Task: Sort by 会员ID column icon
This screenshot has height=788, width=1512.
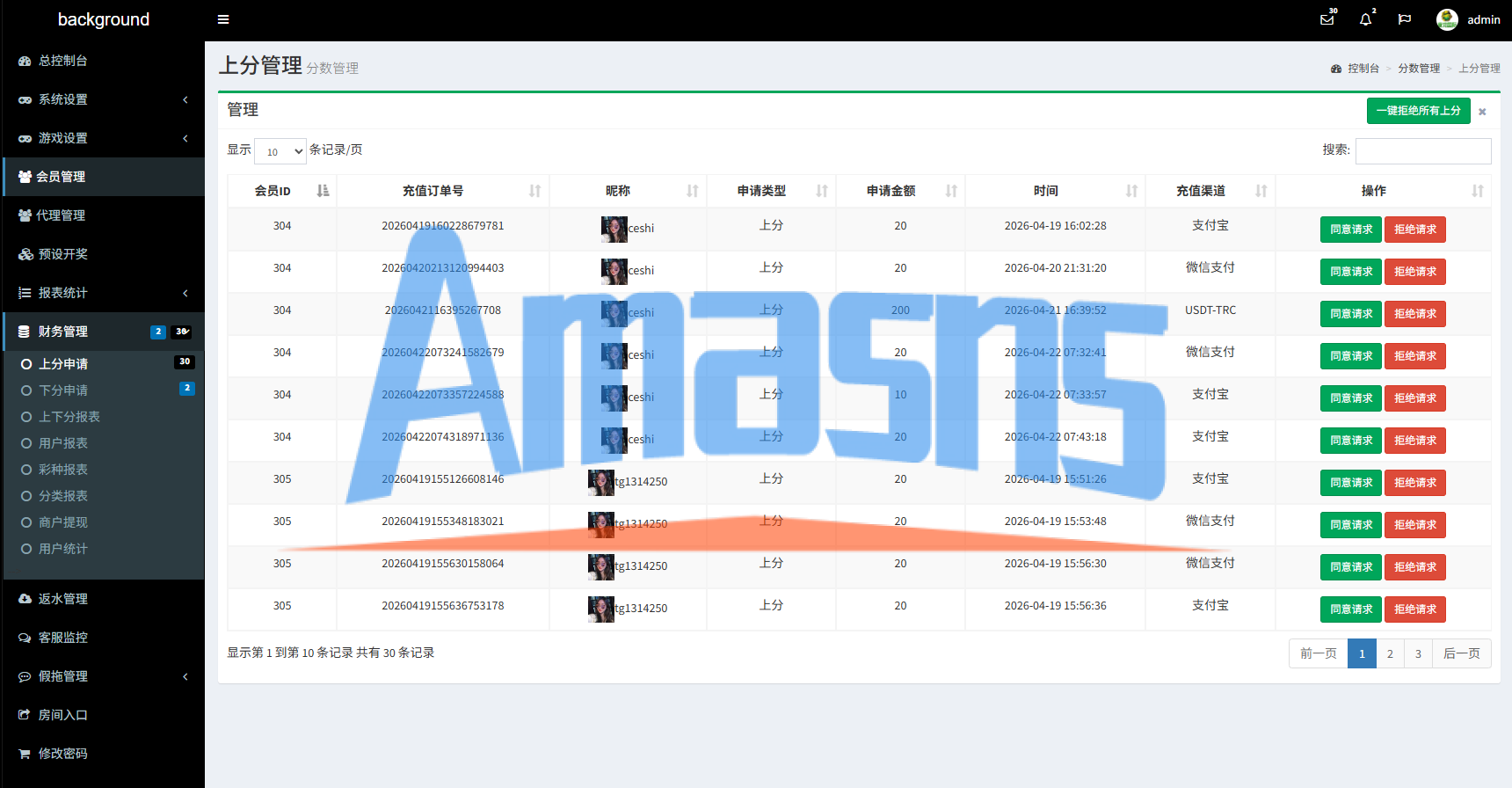Action: (323, 191)
